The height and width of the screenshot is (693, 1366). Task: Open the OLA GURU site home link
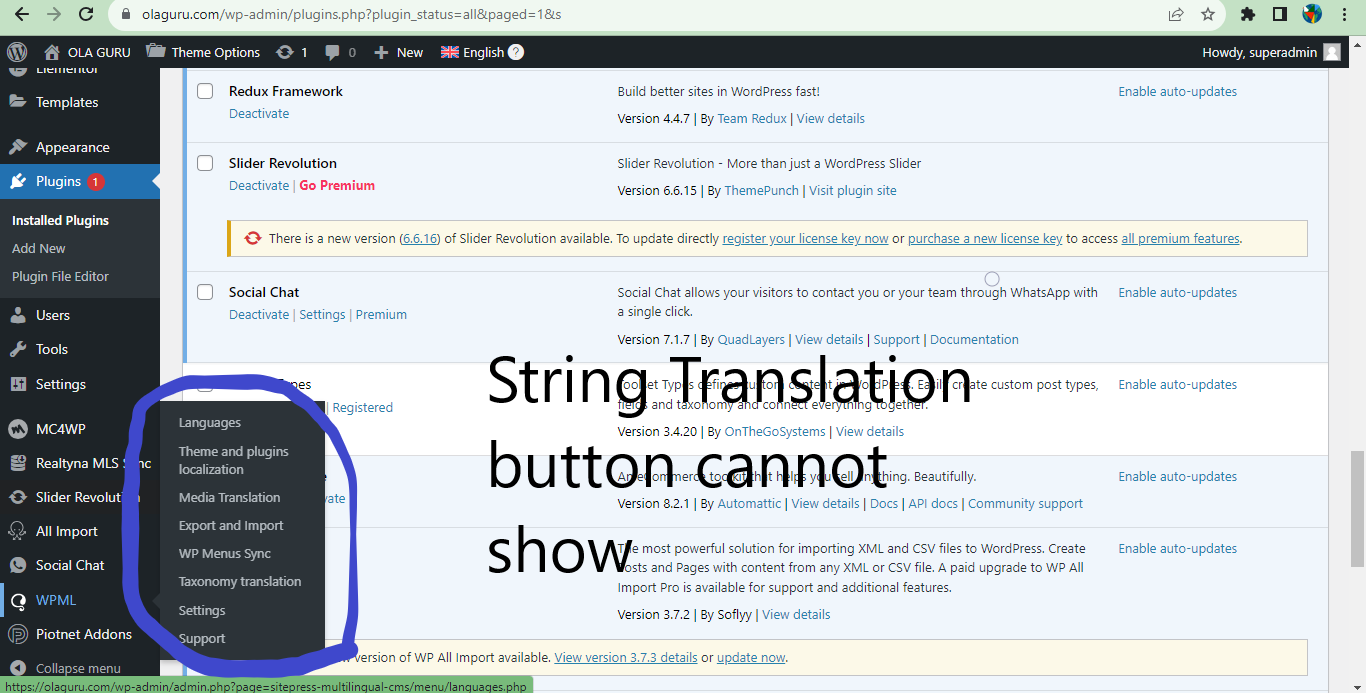tap(88, 52)
